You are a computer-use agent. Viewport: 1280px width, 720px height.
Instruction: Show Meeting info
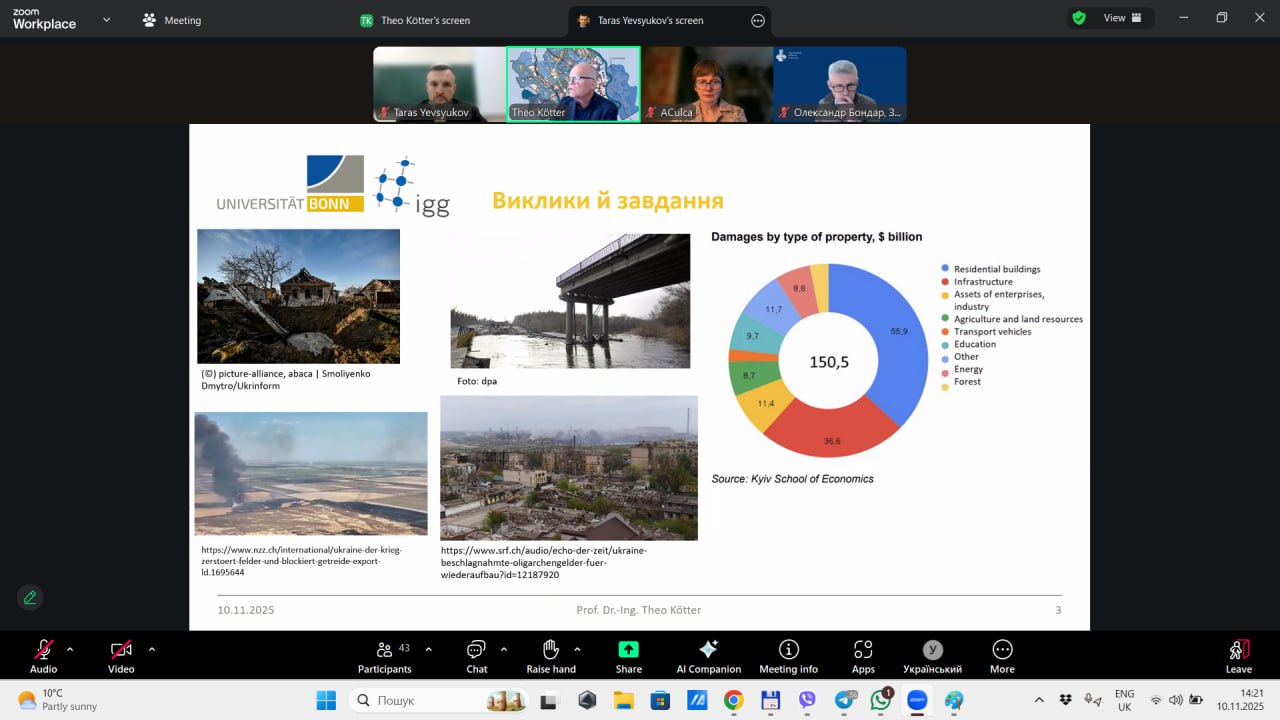pyautogui.click(x=788, y=655)
